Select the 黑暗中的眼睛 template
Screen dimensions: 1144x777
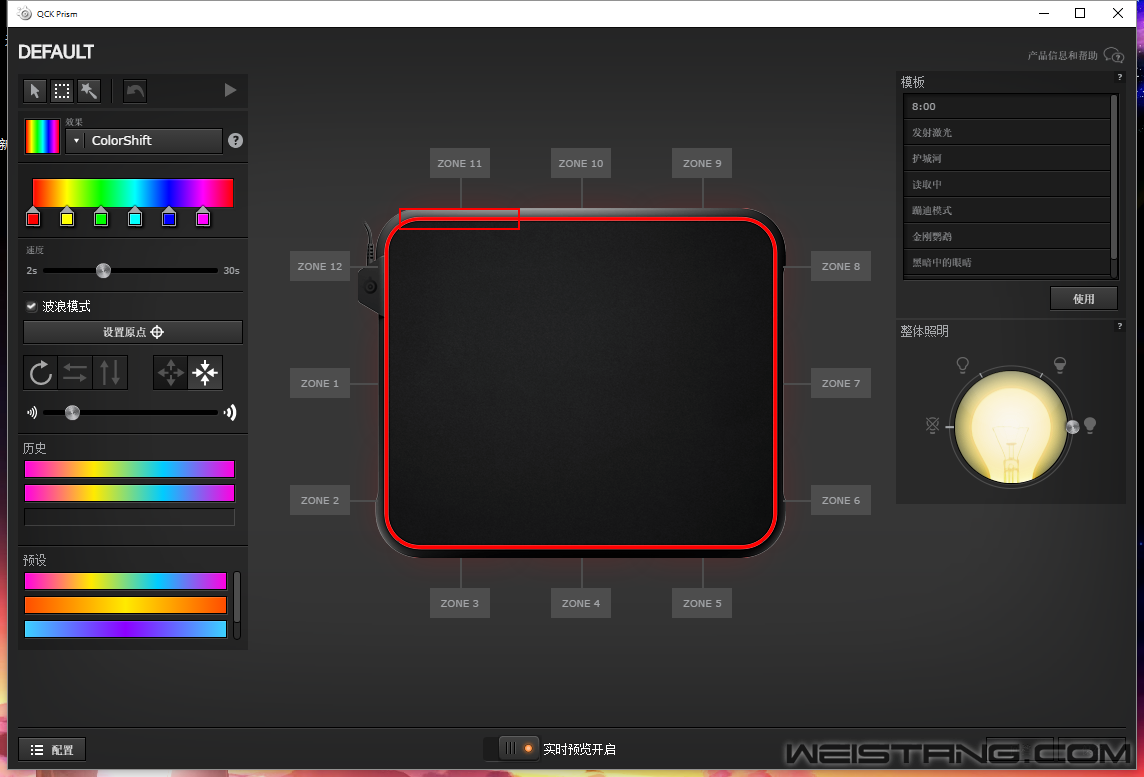[x=1007, y=263]
